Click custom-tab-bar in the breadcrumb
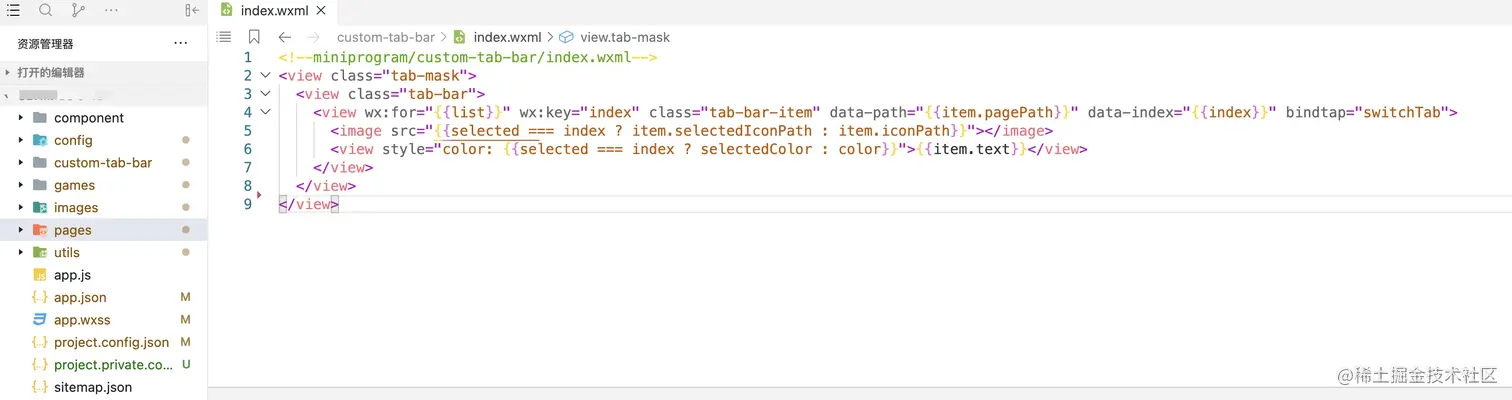 [386, 37]
